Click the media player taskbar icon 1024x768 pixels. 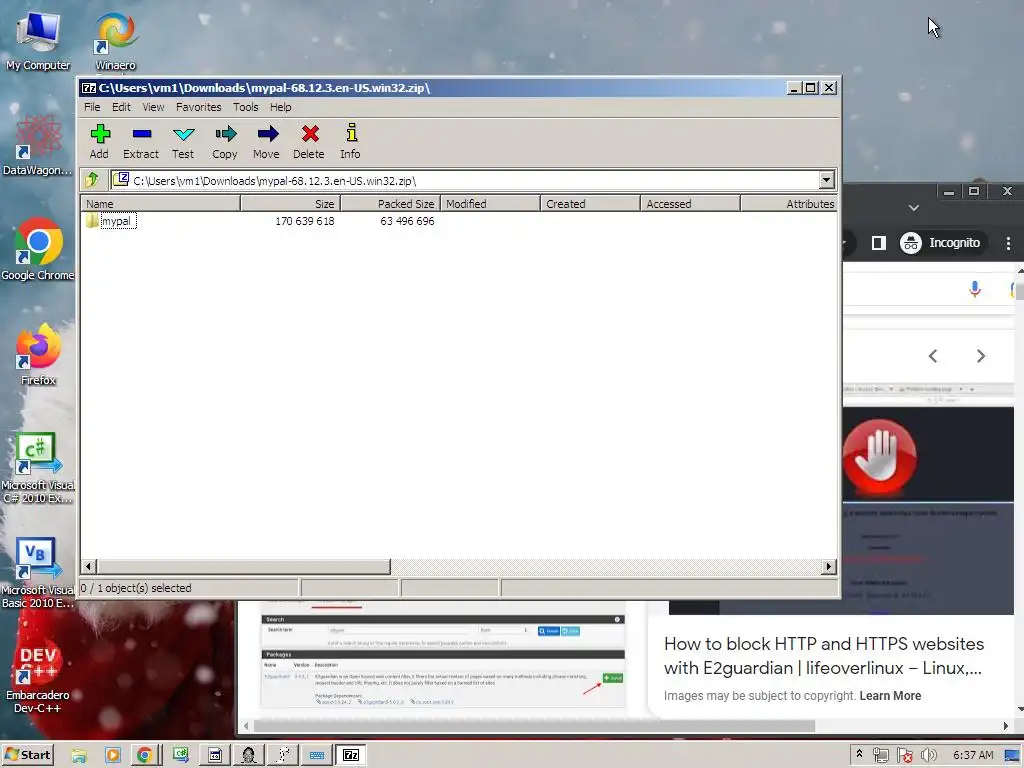pyautogui.click(x=112, y=756)
